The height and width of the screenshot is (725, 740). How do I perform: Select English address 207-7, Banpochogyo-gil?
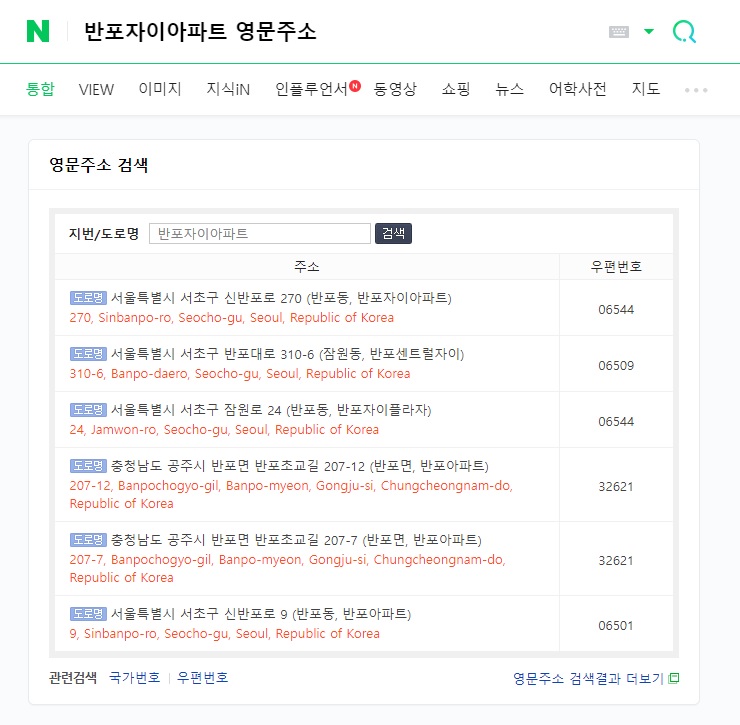(287, 568)
